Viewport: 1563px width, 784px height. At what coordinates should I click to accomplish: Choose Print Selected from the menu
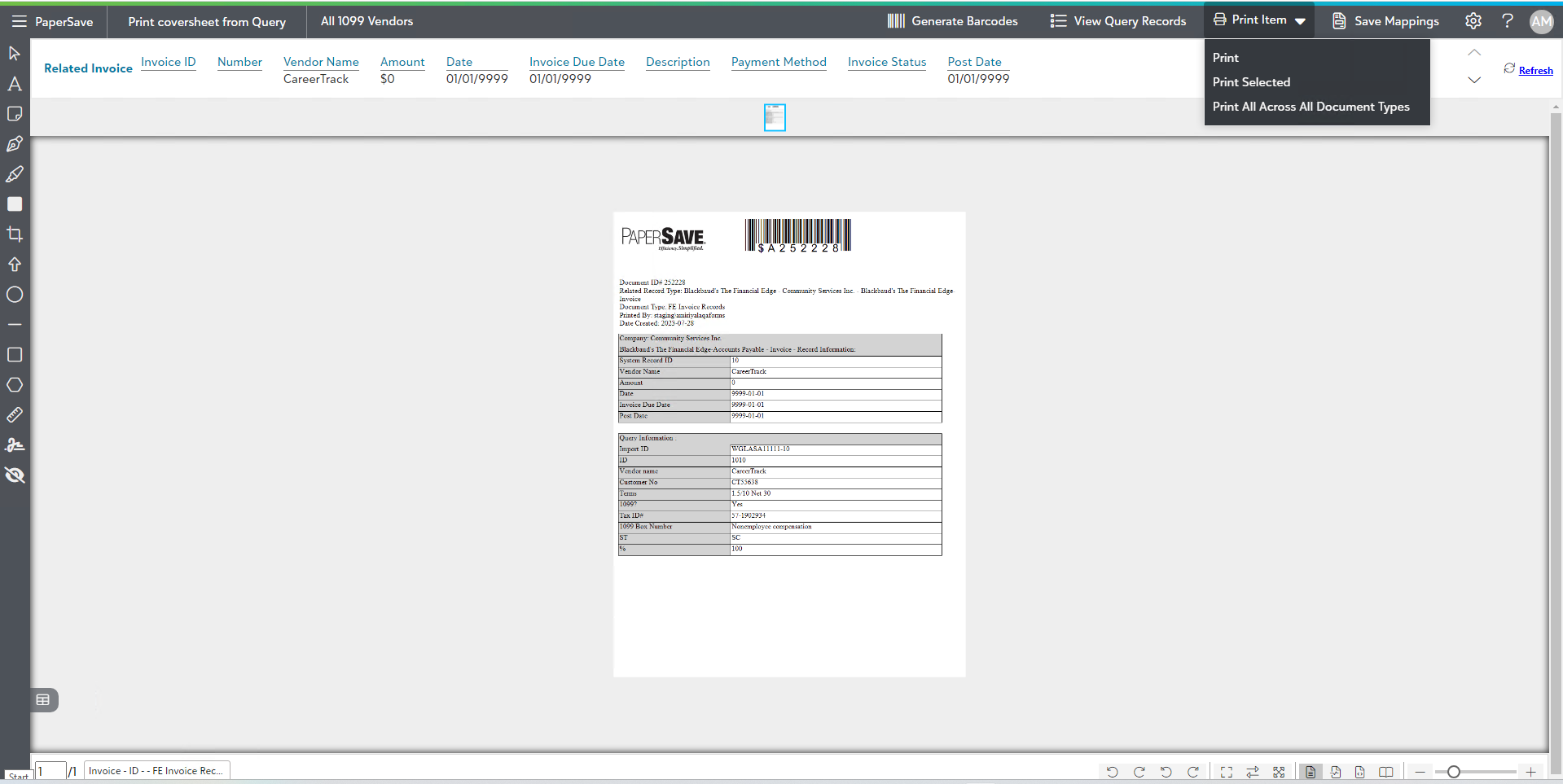1251,82
